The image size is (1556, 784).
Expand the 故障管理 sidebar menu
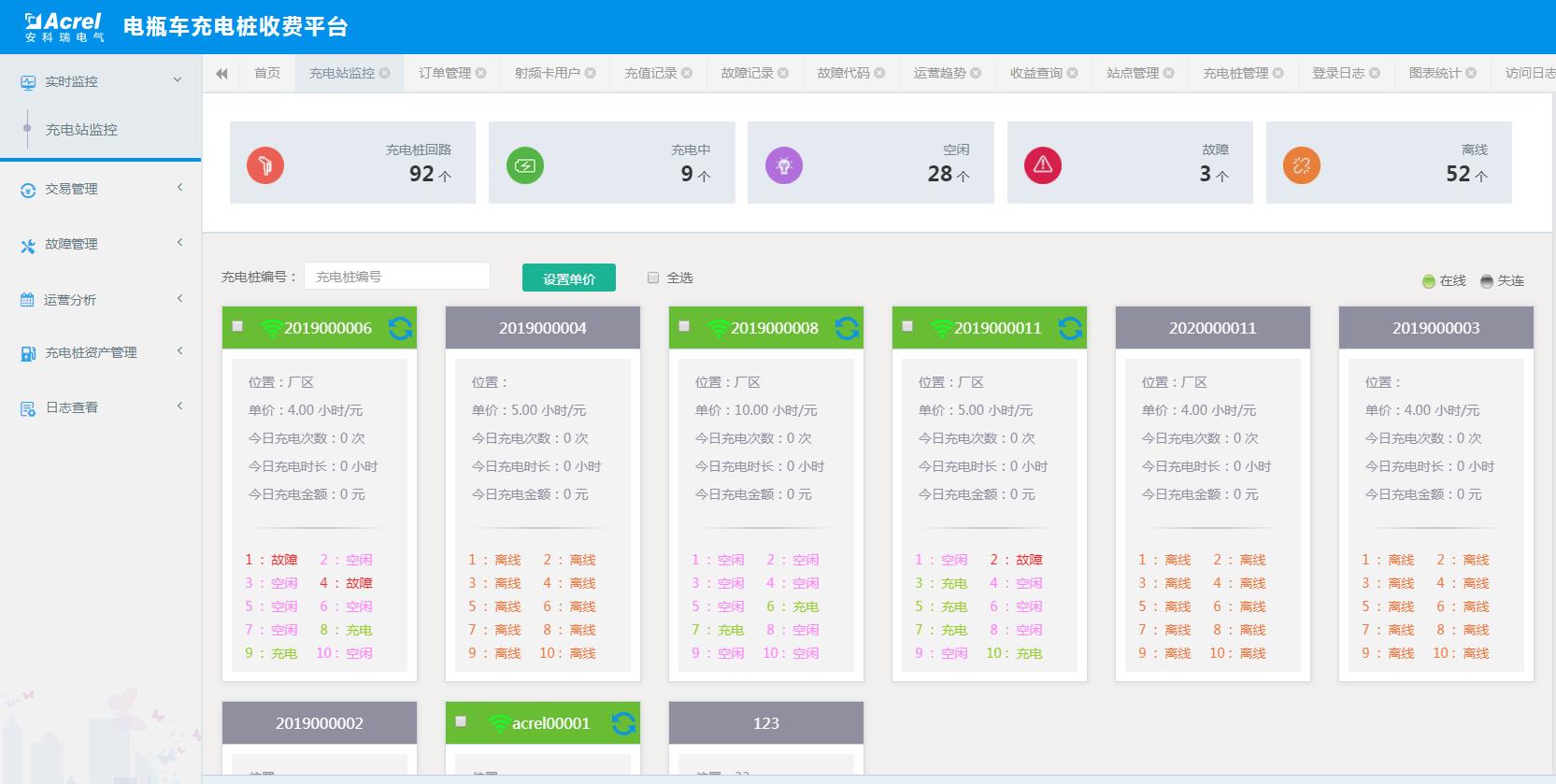pyautogui.click(x=100, y=244)
